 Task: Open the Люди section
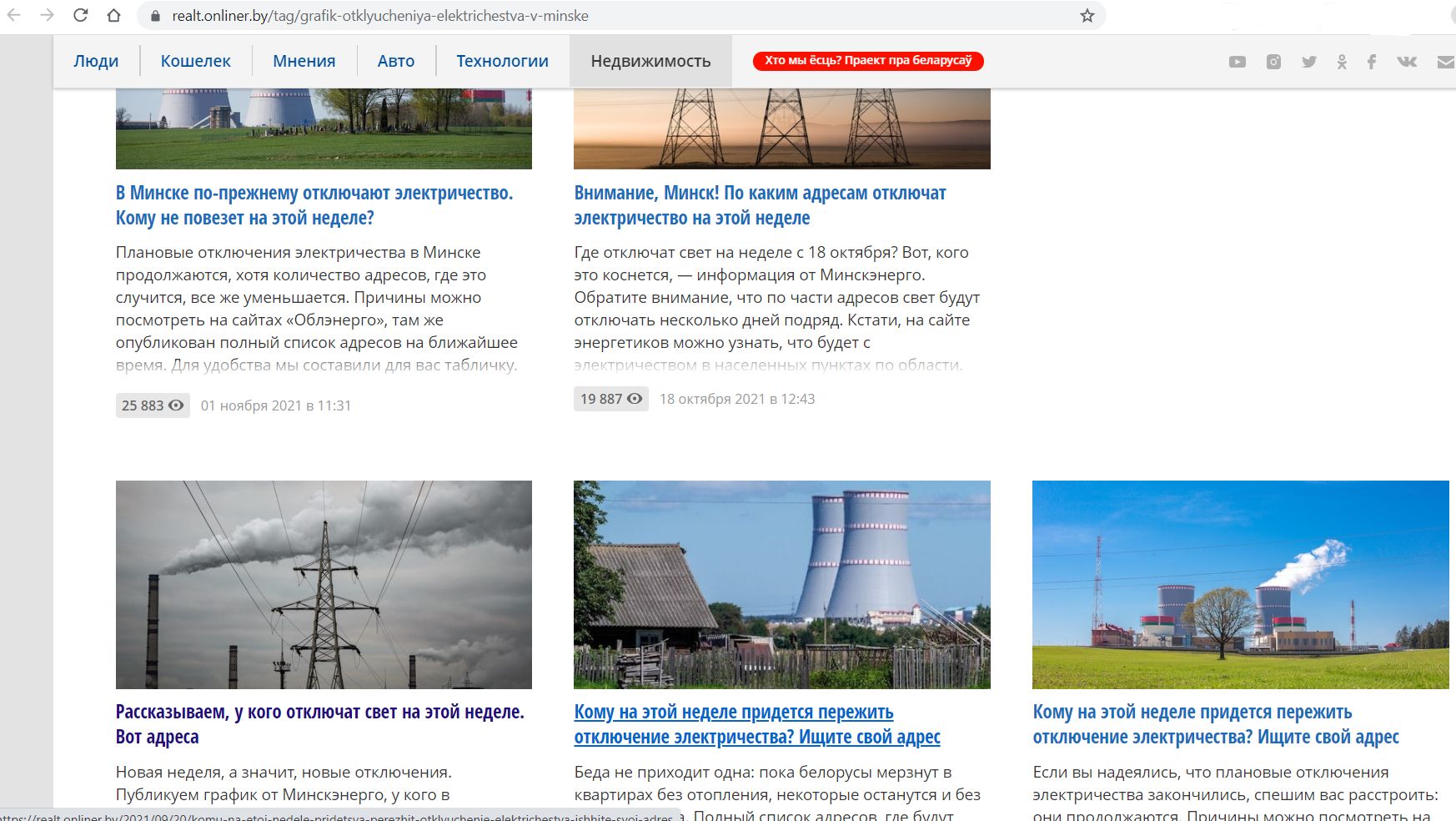96,61
